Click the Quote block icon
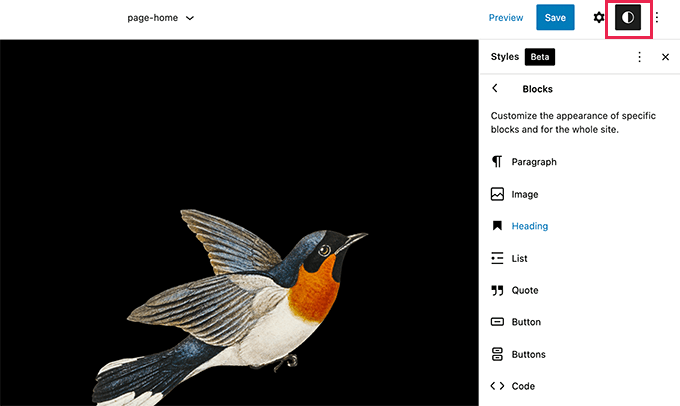 [x=497, y=290]
